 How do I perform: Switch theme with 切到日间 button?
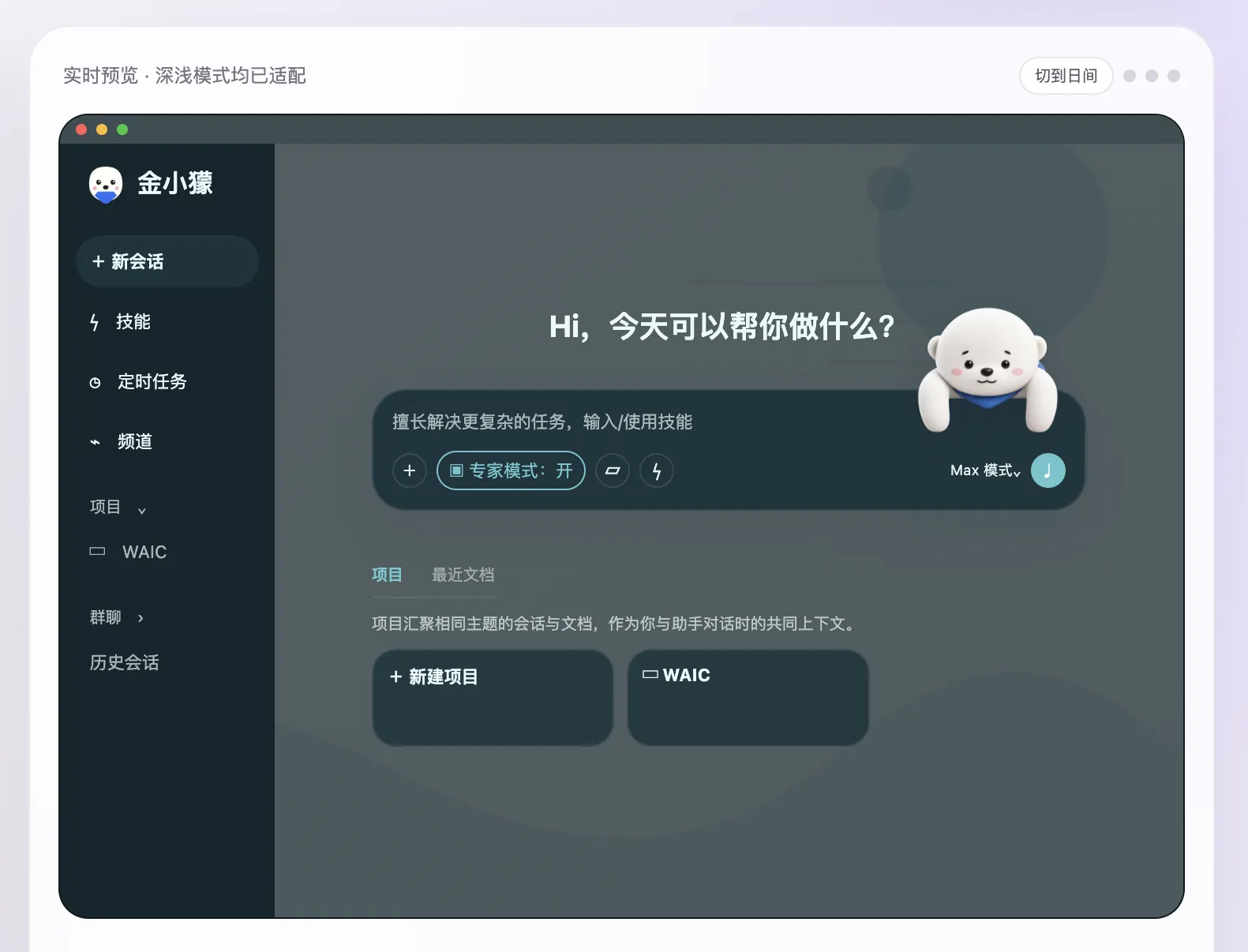(1066, 76)
